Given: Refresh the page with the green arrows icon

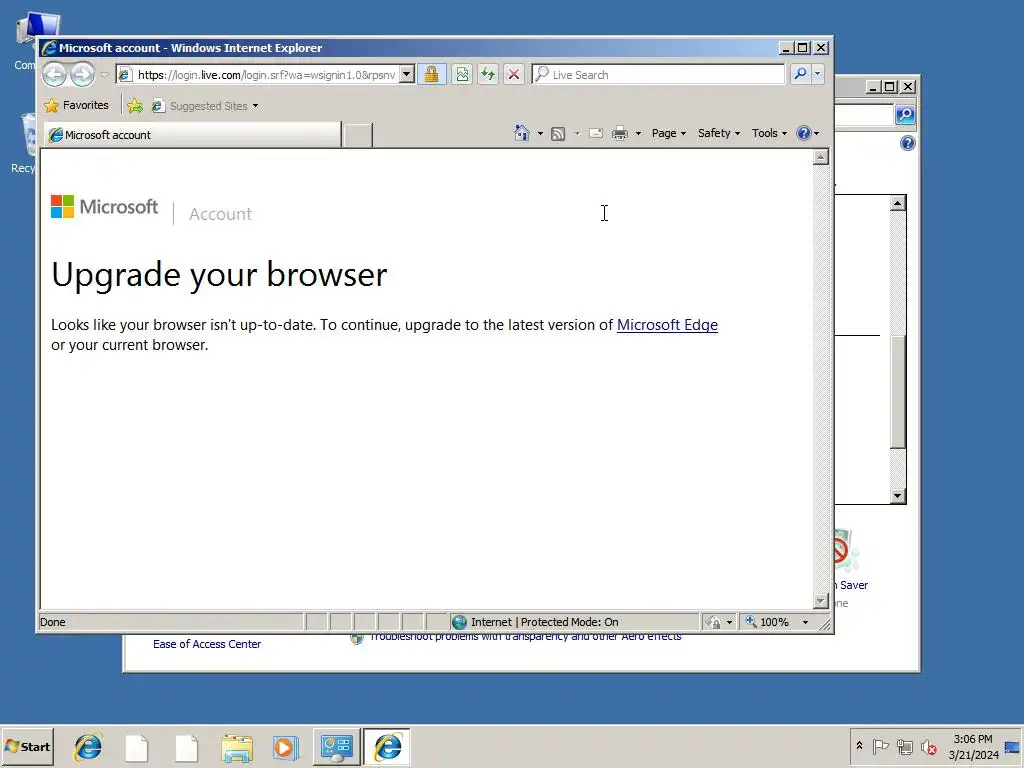Looking at the screenshot, I should pos(488,74).
